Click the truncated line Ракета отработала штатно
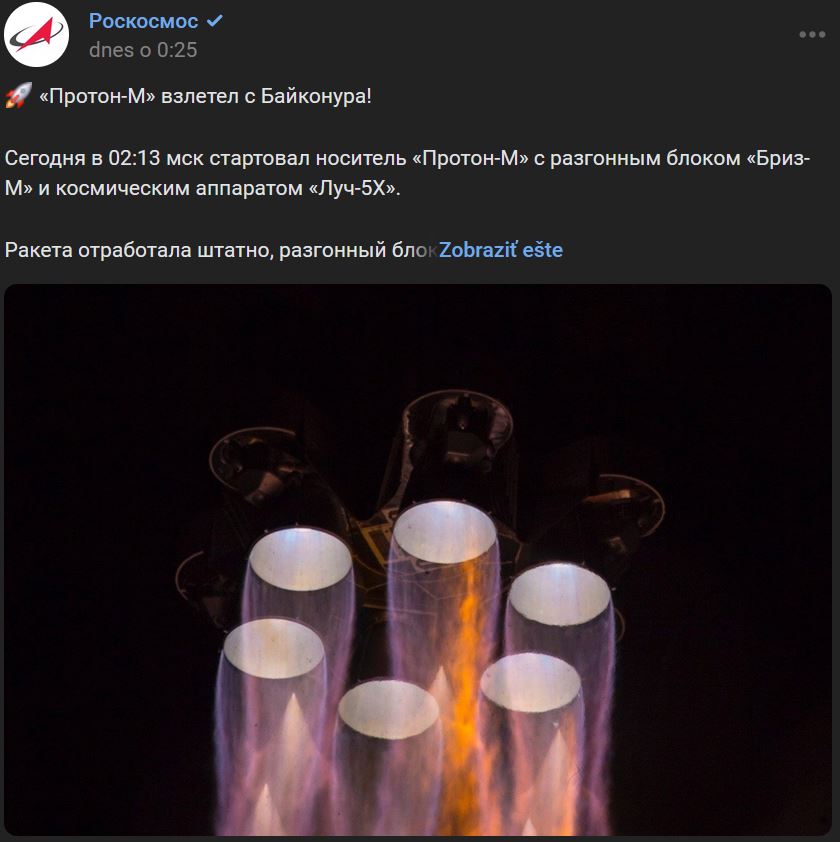This screenshot has height=842, width=840. (x=220, y=250)
